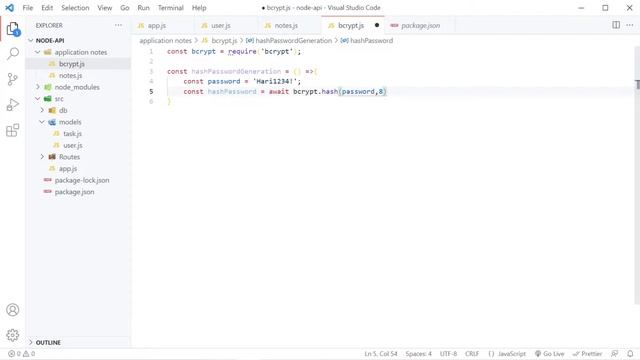Split the editor to the right
This screenshot has width=640, height=360.
coord(616,25)
